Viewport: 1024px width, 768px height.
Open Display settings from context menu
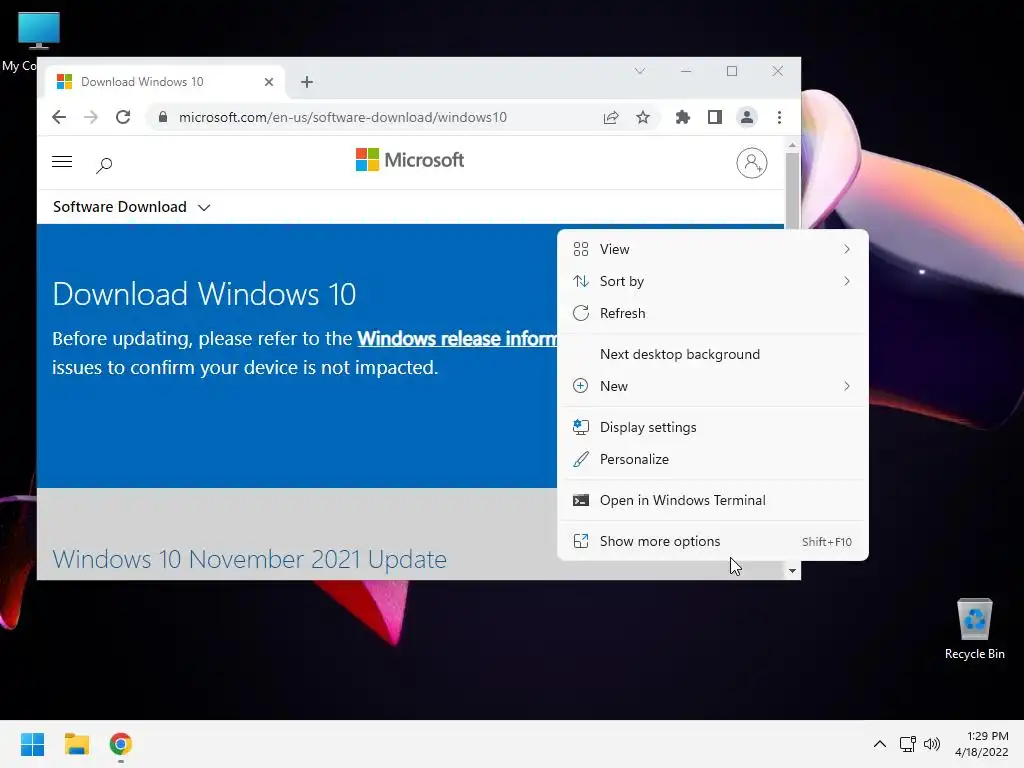pyautogui.click(x=712, y=427)
